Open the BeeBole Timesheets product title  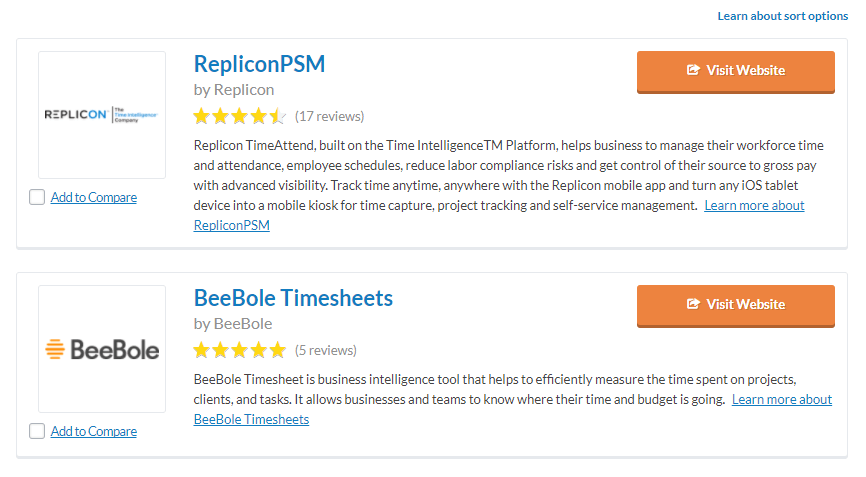tap(293, 298)
